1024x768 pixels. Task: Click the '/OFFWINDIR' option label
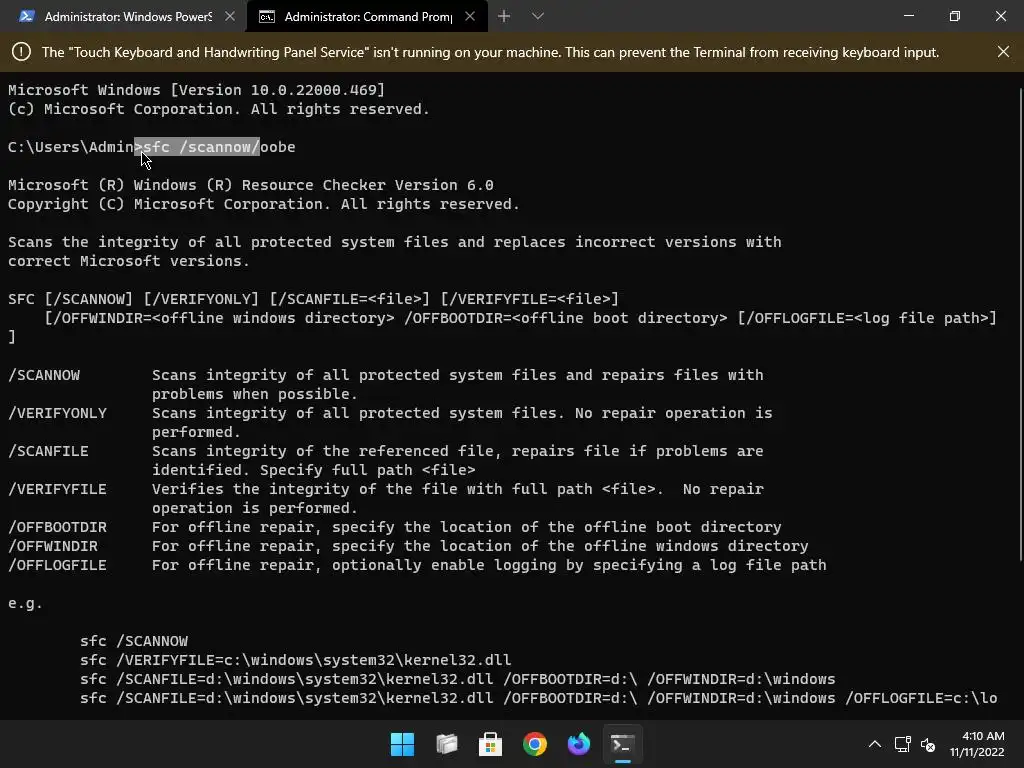coord(52,545)
